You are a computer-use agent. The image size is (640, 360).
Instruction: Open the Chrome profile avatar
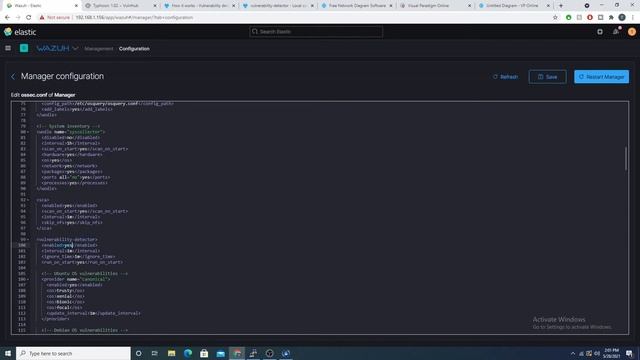(622, 18)
